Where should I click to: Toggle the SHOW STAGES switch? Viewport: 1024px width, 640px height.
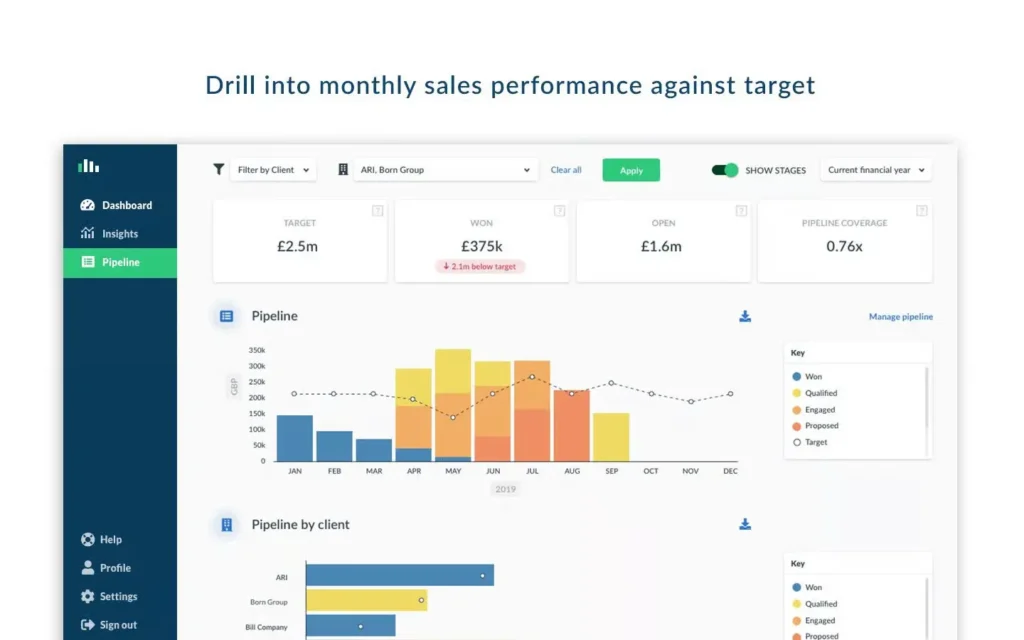coord(723,170)
